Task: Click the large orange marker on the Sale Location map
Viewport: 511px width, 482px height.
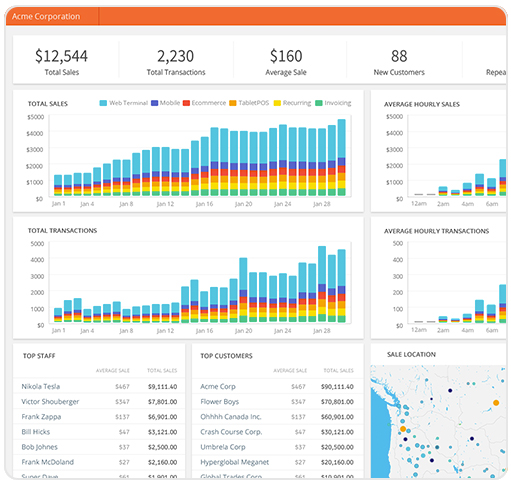Action: click(x=403, y=429)
